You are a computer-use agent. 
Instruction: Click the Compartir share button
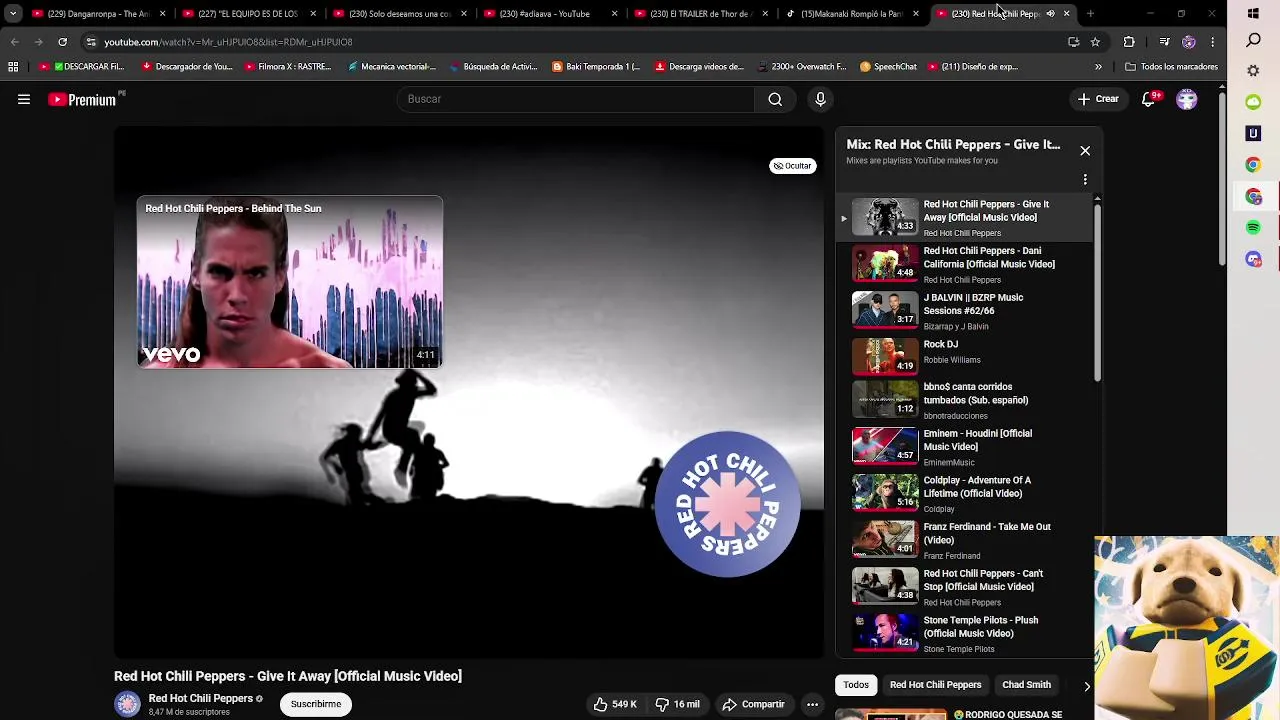(x=754, y=704)
